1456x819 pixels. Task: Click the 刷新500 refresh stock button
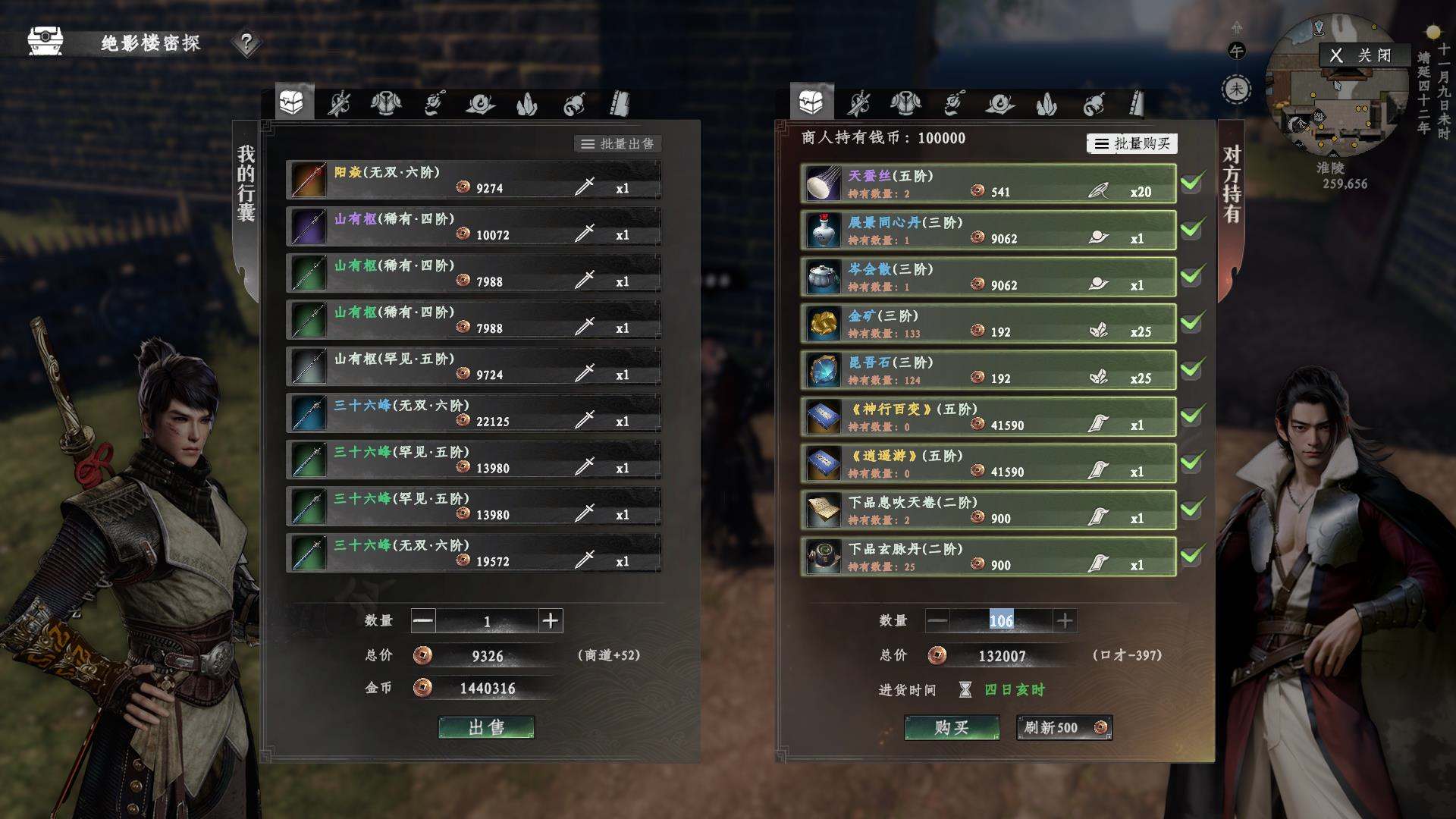tap(1064, 727)
